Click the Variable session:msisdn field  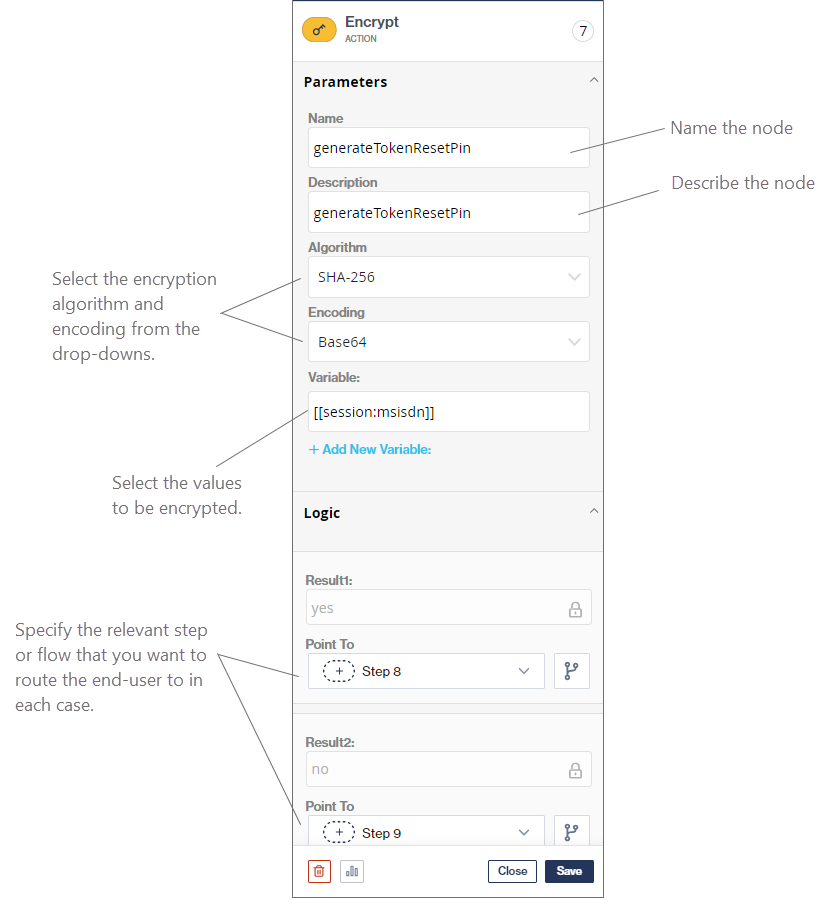pyautogui.click(x=448, y=412)
